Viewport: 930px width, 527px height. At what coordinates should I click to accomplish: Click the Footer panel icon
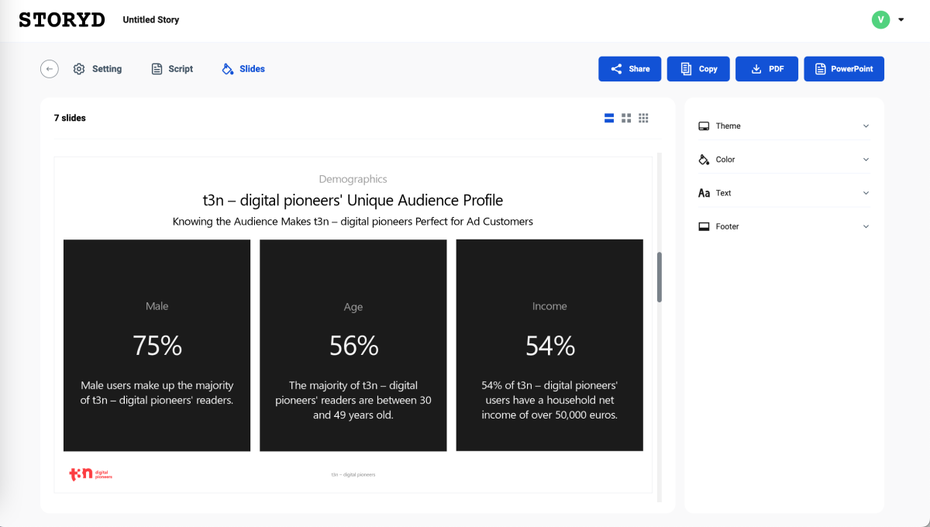(704, 226)
